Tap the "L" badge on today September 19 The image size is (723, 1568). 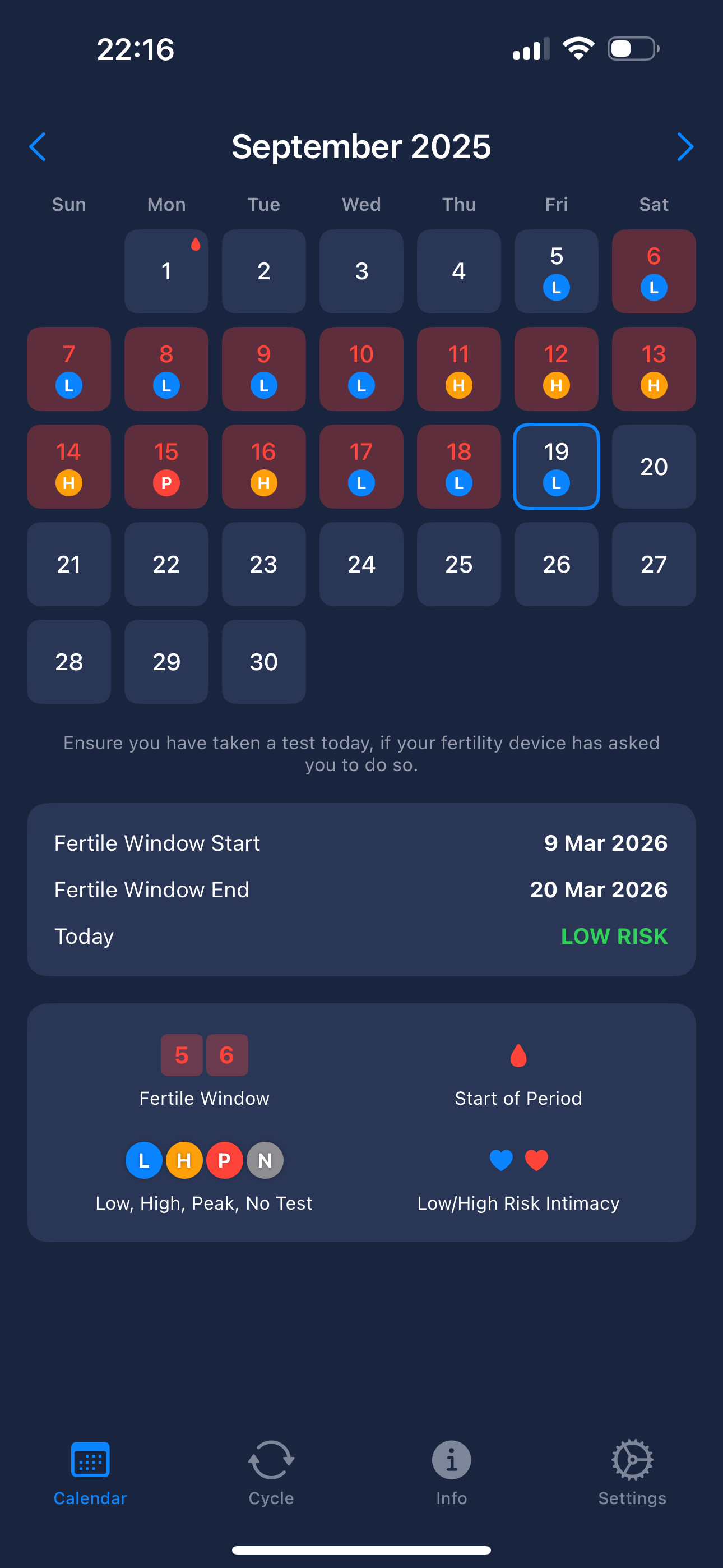pyautogui.click(x=555, y=483)
